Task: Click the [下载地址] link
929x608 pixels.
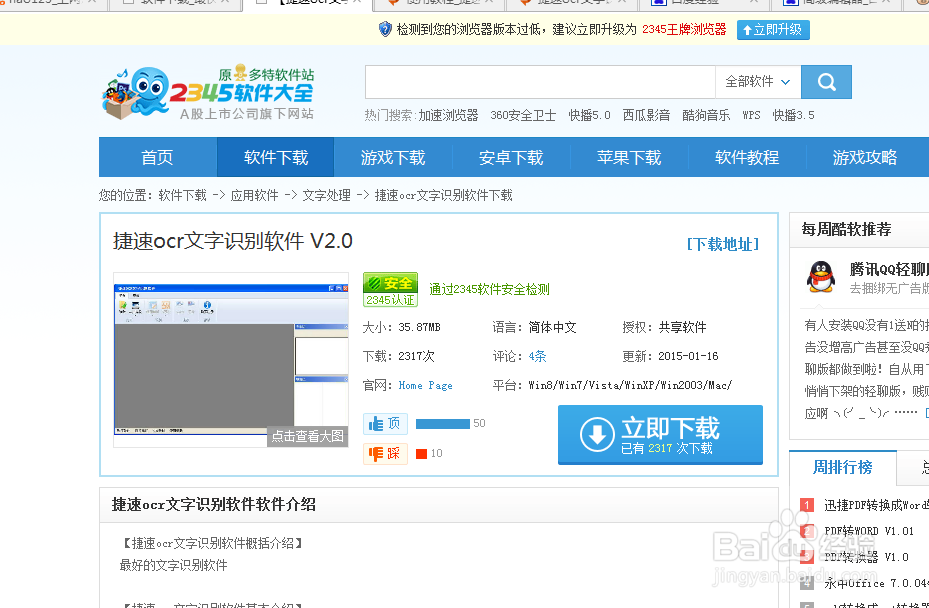Action: (722, 243)
